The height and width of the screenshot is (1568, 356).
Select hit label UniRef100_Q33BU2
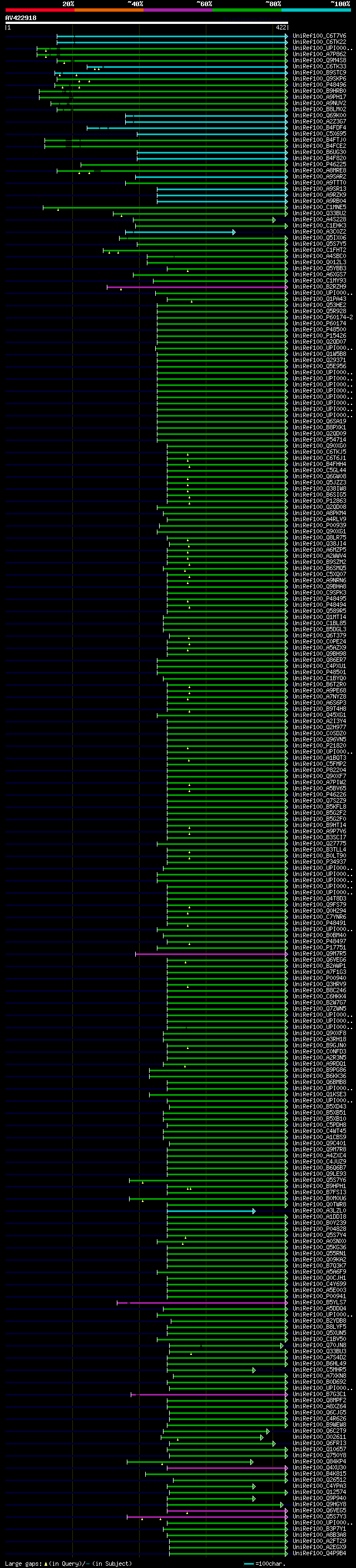319,213
